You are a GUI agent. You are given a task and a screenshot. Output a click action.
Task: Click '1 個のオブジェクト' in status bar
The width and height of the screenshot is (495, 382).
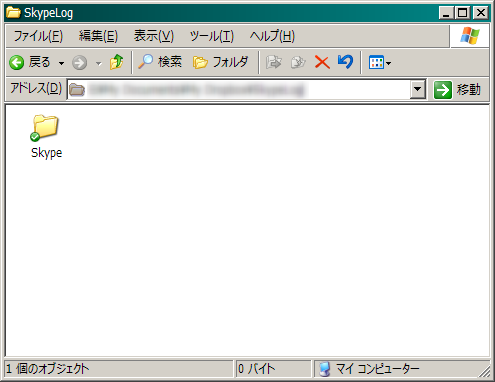[48, 369]
